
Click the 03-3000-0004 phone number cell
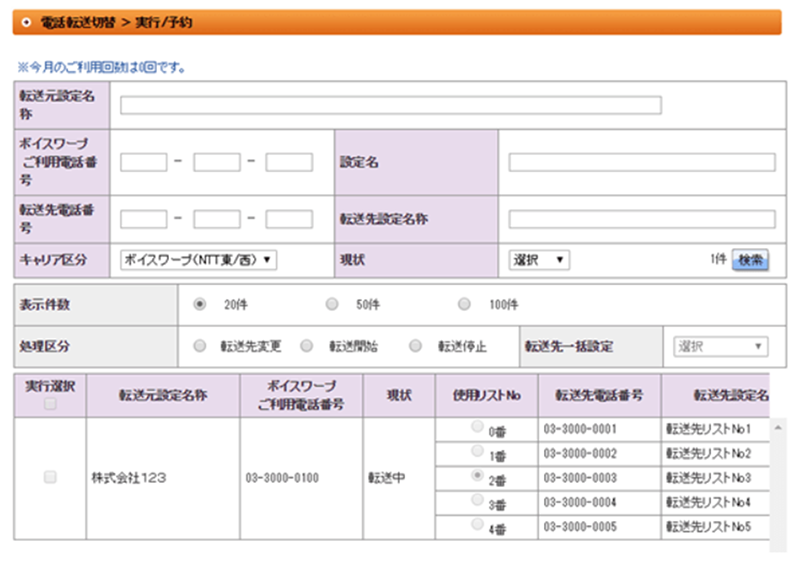click(599, 503)
